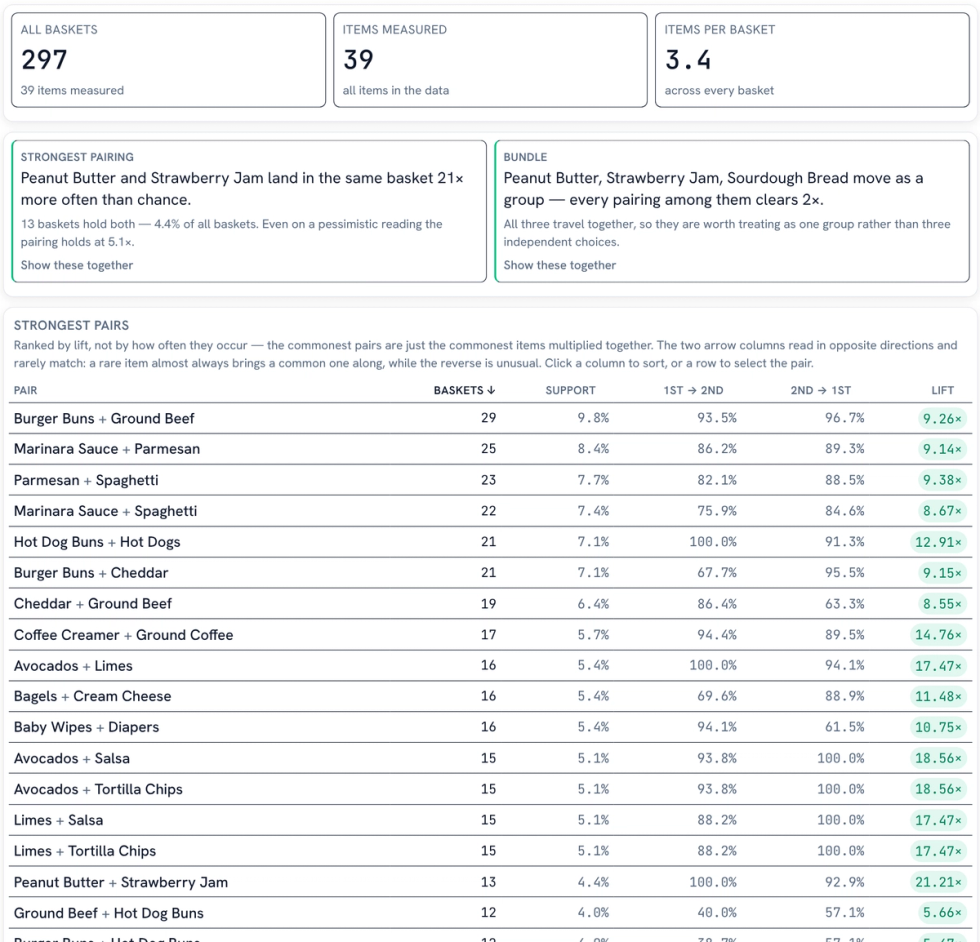This screenshot has height=942, width=980.
Task: Click the 10.75× lift badge
Action: click(938, 727)
